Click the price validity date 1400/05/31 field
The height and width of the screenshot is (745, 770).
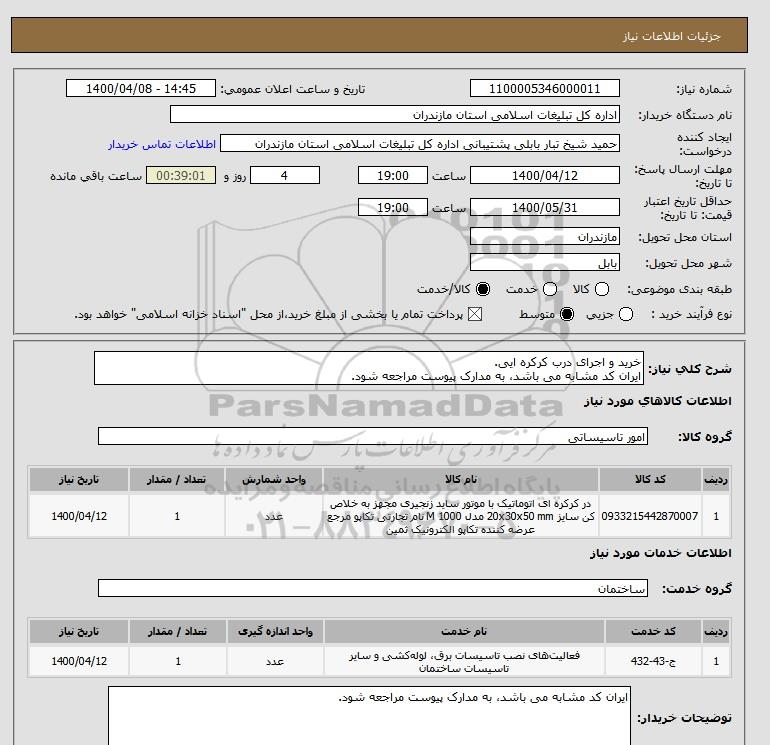[545, 207]
